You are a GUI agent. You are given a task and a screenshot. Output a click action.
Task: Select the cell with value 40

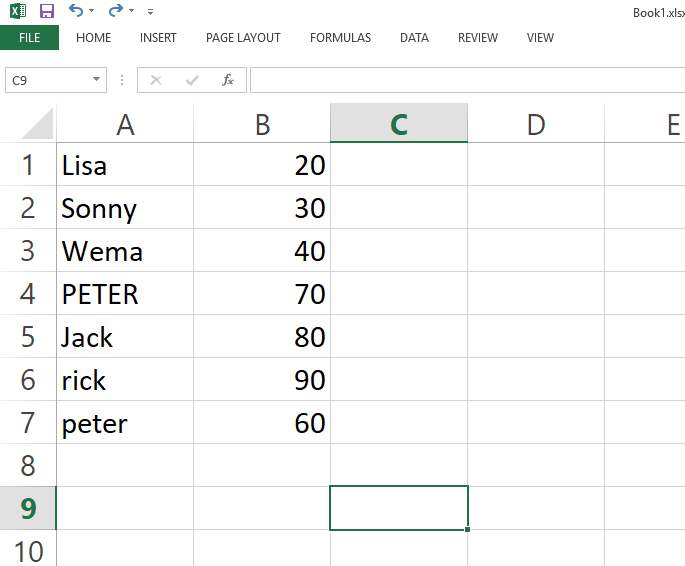(x=262, y=251)
